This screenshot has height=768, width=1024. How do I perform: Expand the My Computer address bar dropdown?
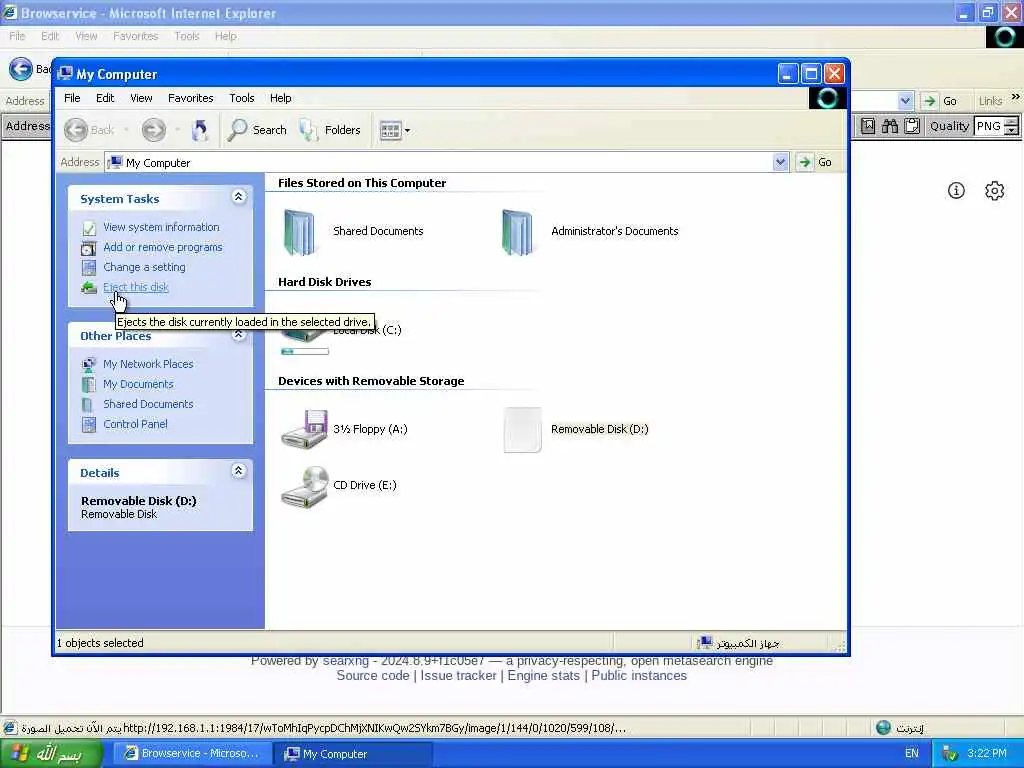click(x=780, y=162)
